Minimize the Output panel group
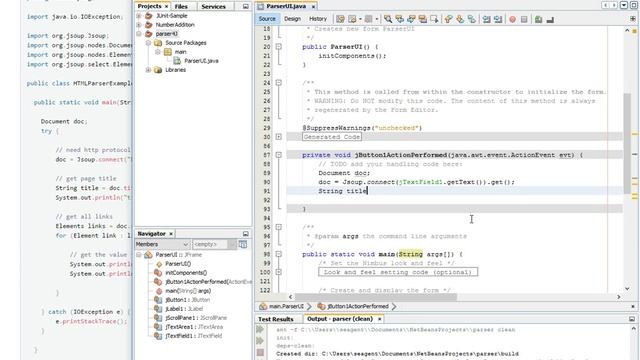The image size is (640, 360). pos(632,319)
